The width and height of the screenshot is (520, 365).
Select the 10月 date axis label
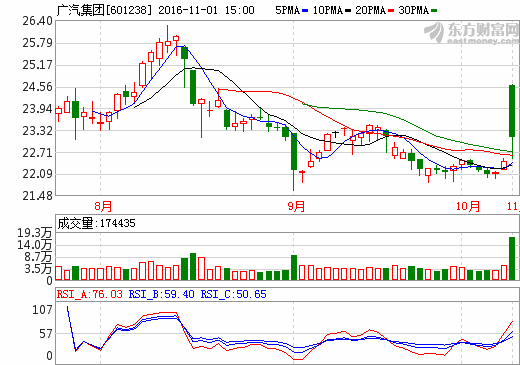(468, 206)
